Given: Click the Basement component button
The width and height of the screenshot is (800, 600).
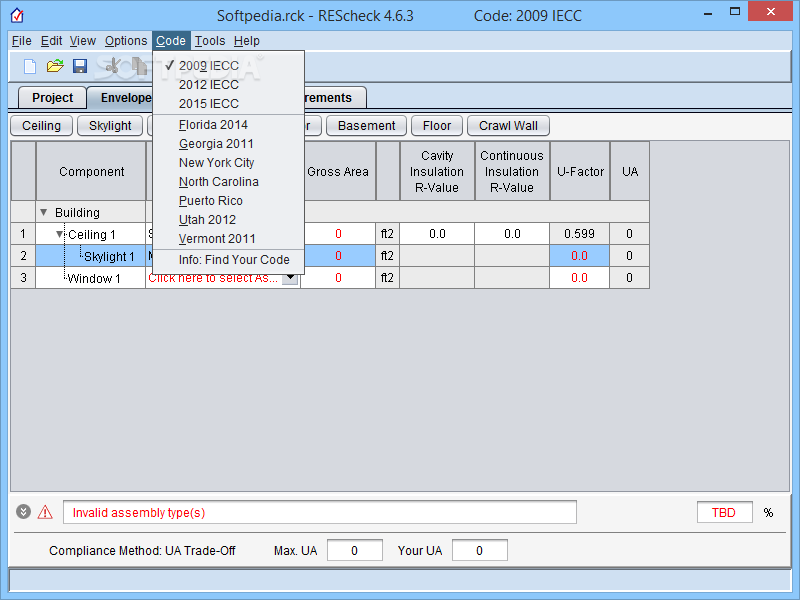Looking at the screenshot, I should [x=366, y=126].
